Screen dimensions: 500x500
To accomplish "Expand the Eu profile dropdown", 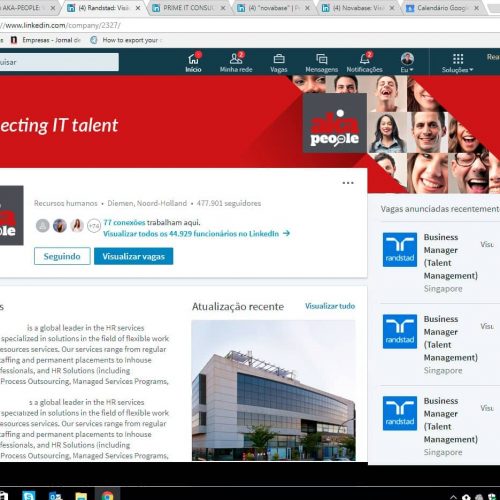I will (407, 62).
